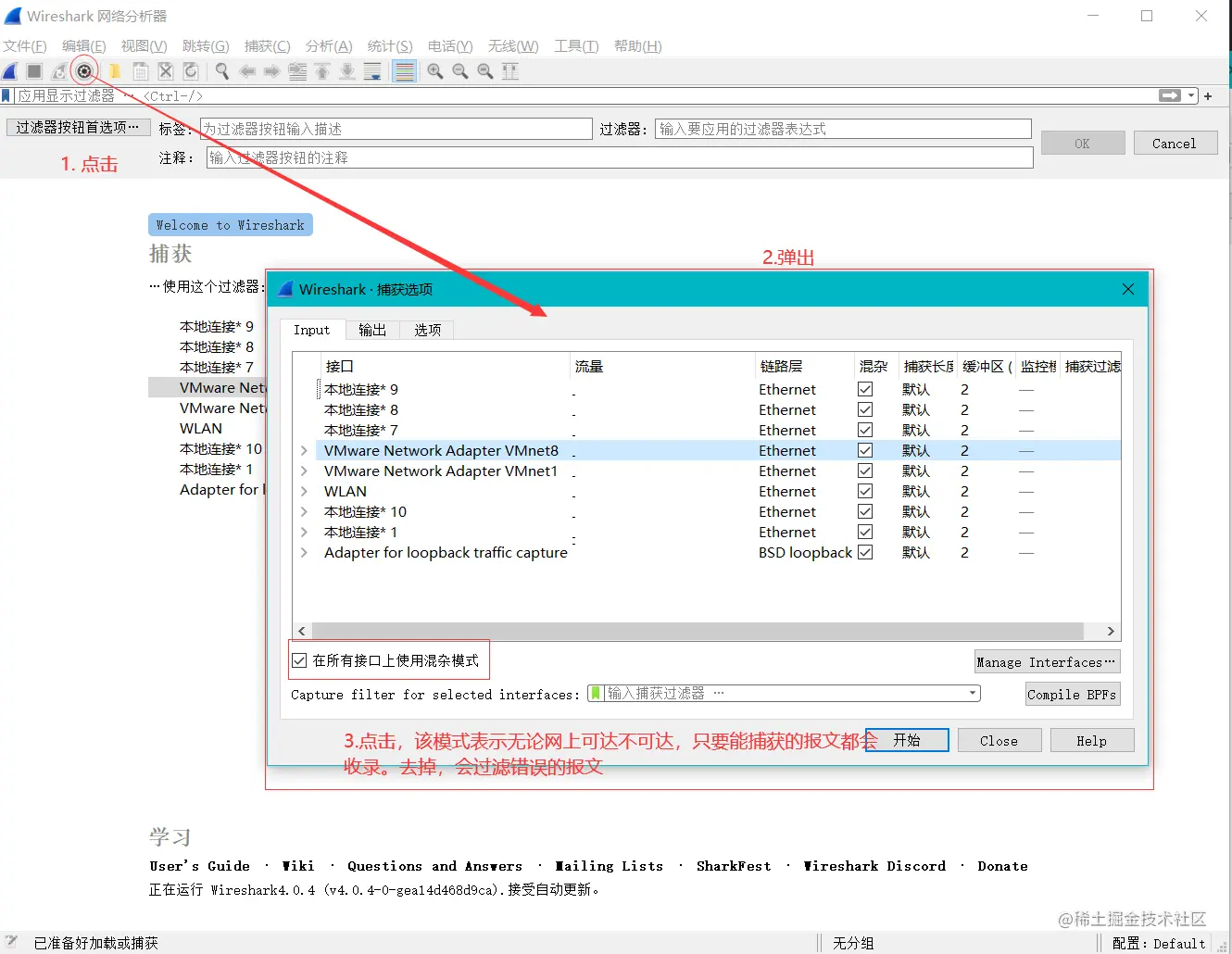This screenshot has width=1232, height=954.
Task: Click the Help button in the capture options dialog
Action: pyautogui.click(x=1092, y=740)
